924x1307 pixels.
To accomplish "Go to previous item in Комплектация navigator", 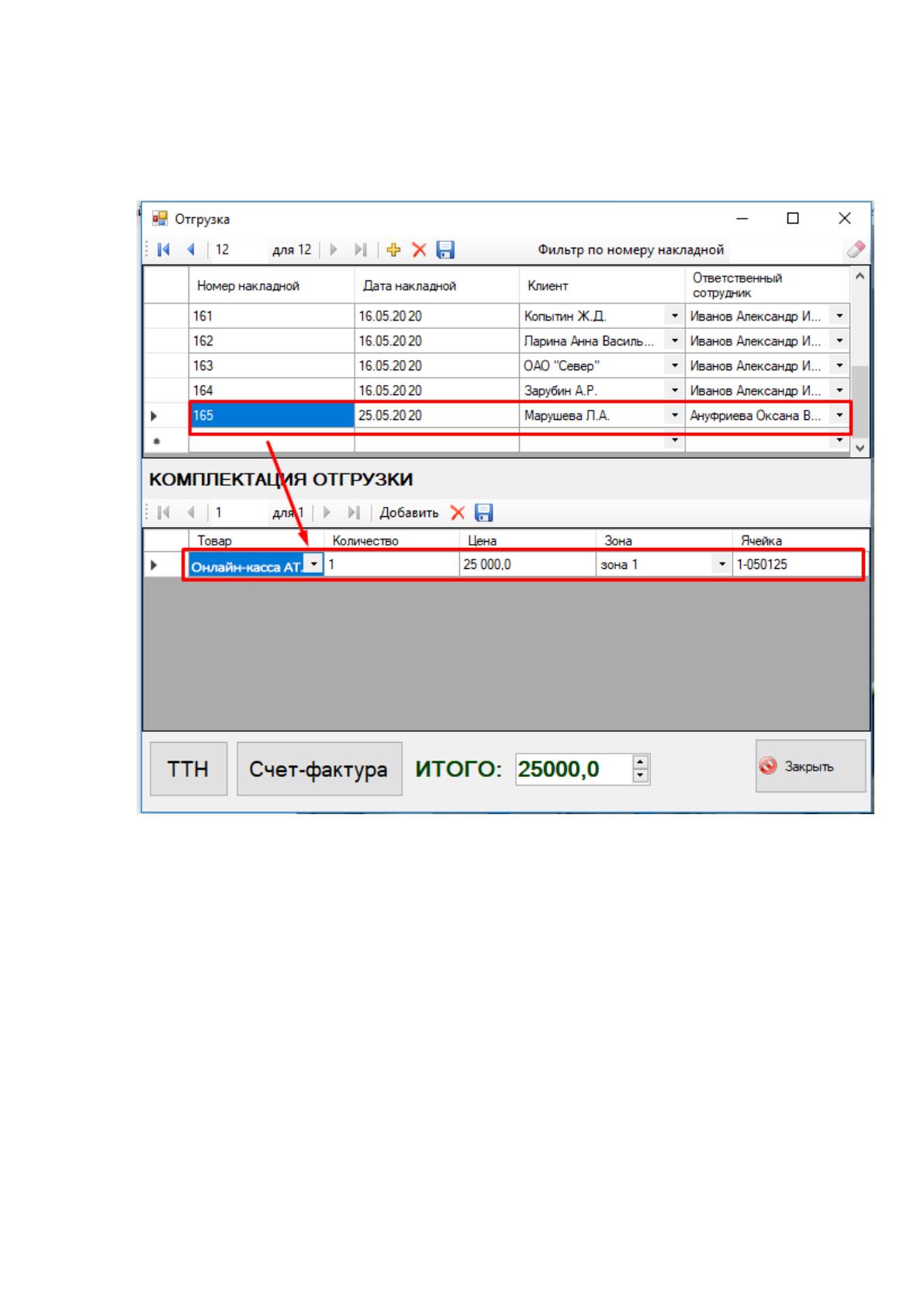I will click(191, 512).
